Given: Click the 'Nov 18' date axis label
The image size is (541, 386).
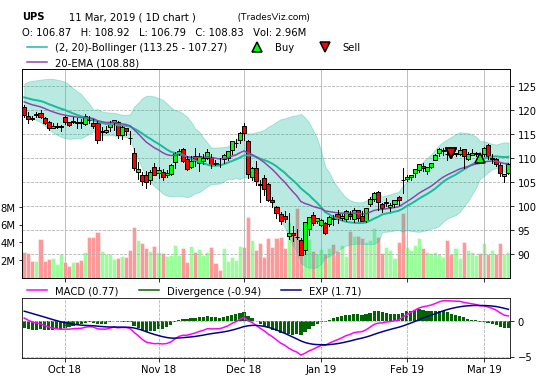Looking at the screenshot, I should (158, 369).
